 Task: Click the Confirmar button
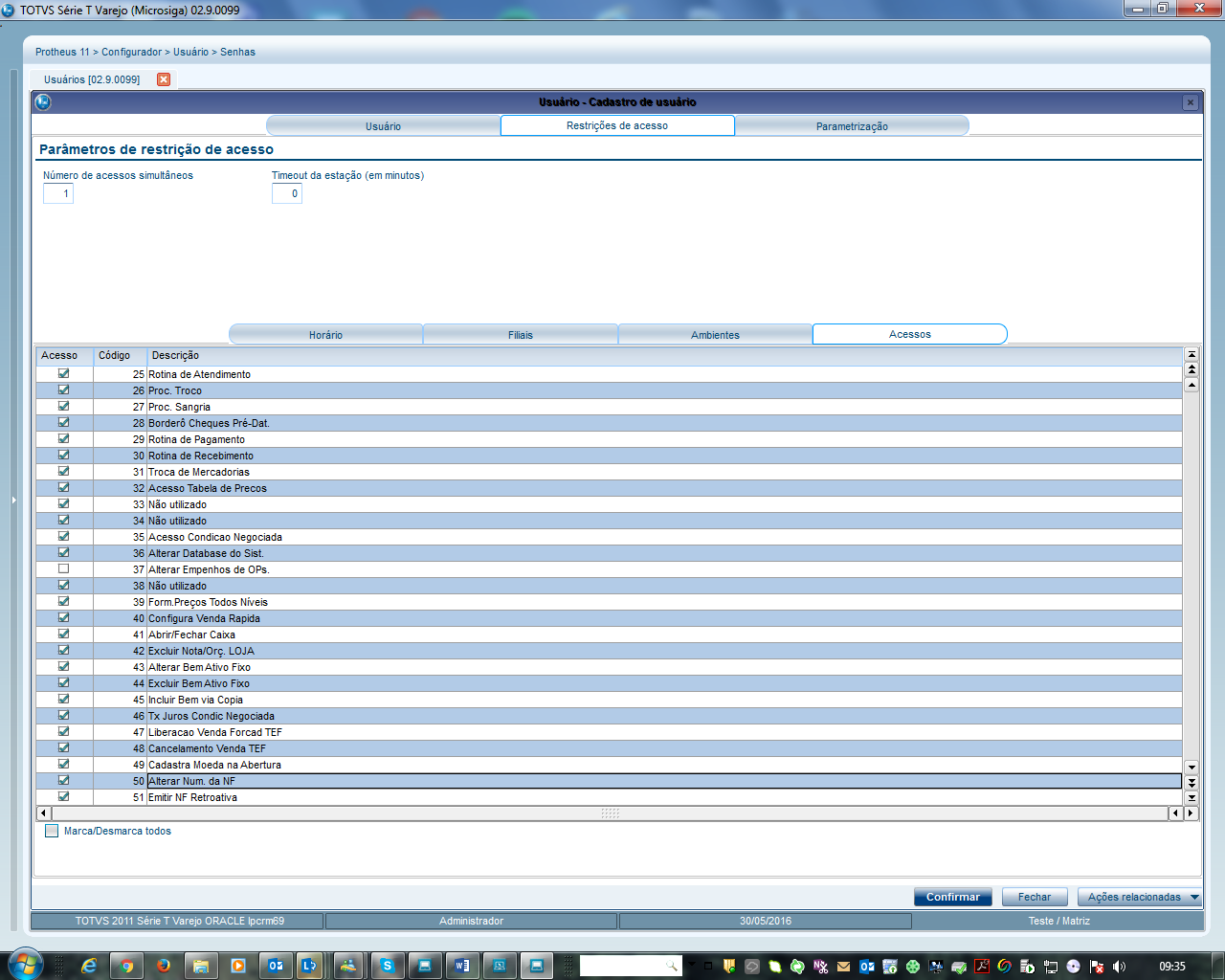953,897
